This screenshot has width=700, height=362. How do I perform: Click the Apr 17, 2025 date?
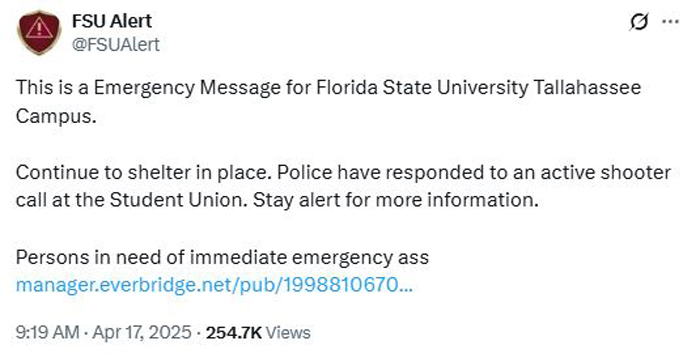[x=142, y=333]
